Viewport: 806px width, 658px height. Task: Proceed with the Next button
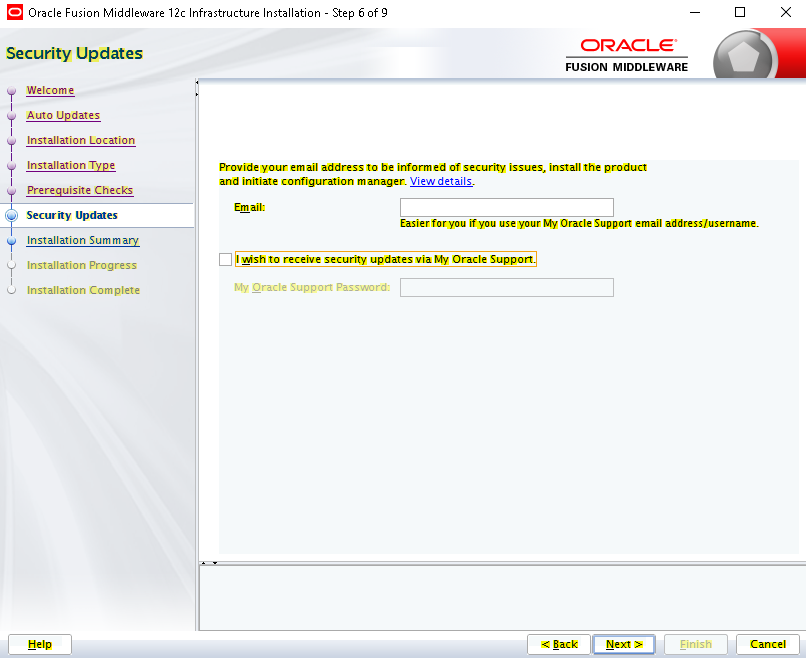tap(624, 644)
